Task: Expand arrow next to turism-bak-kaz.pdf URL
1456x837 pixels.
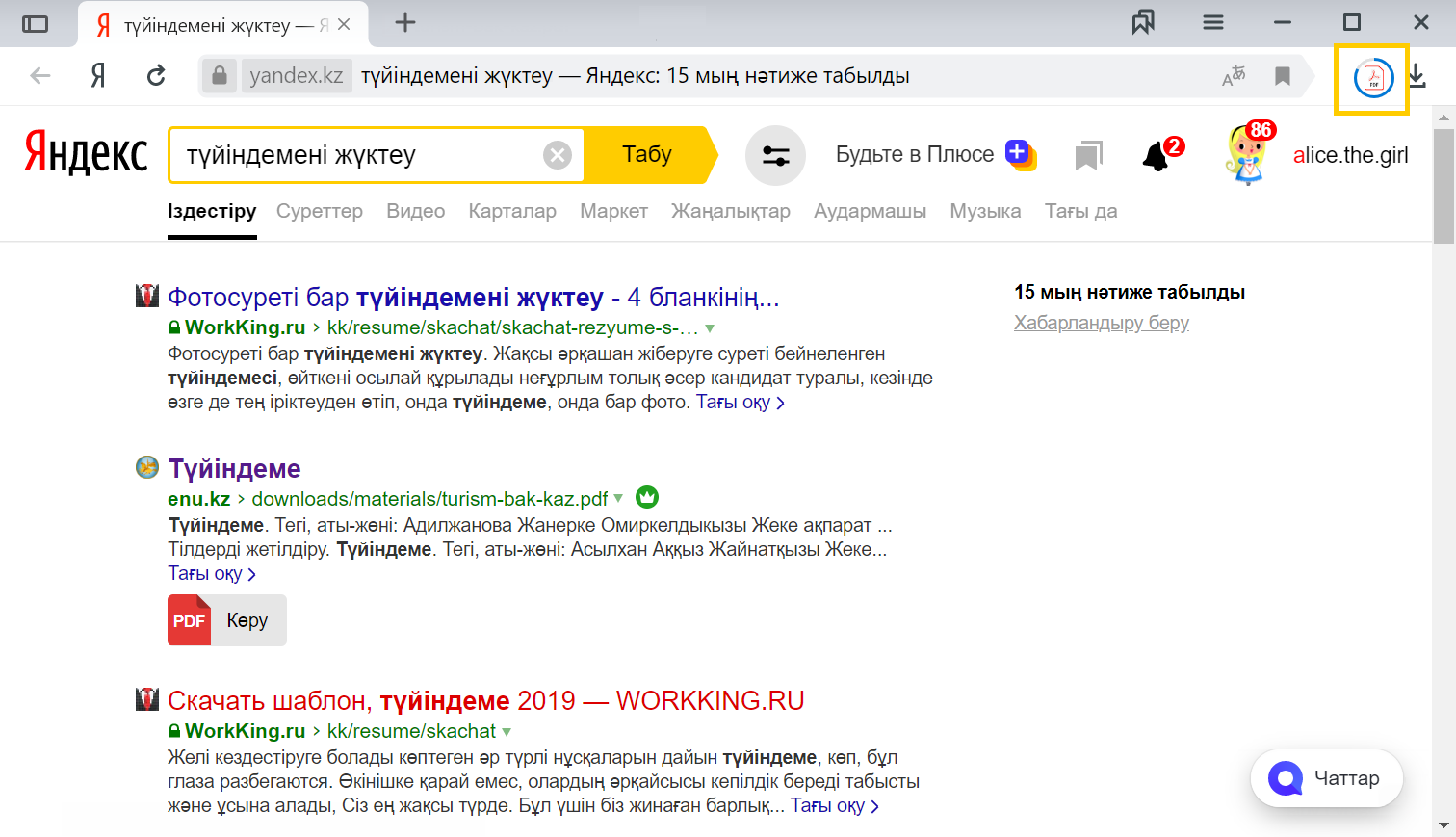Action: click(618, 498)
